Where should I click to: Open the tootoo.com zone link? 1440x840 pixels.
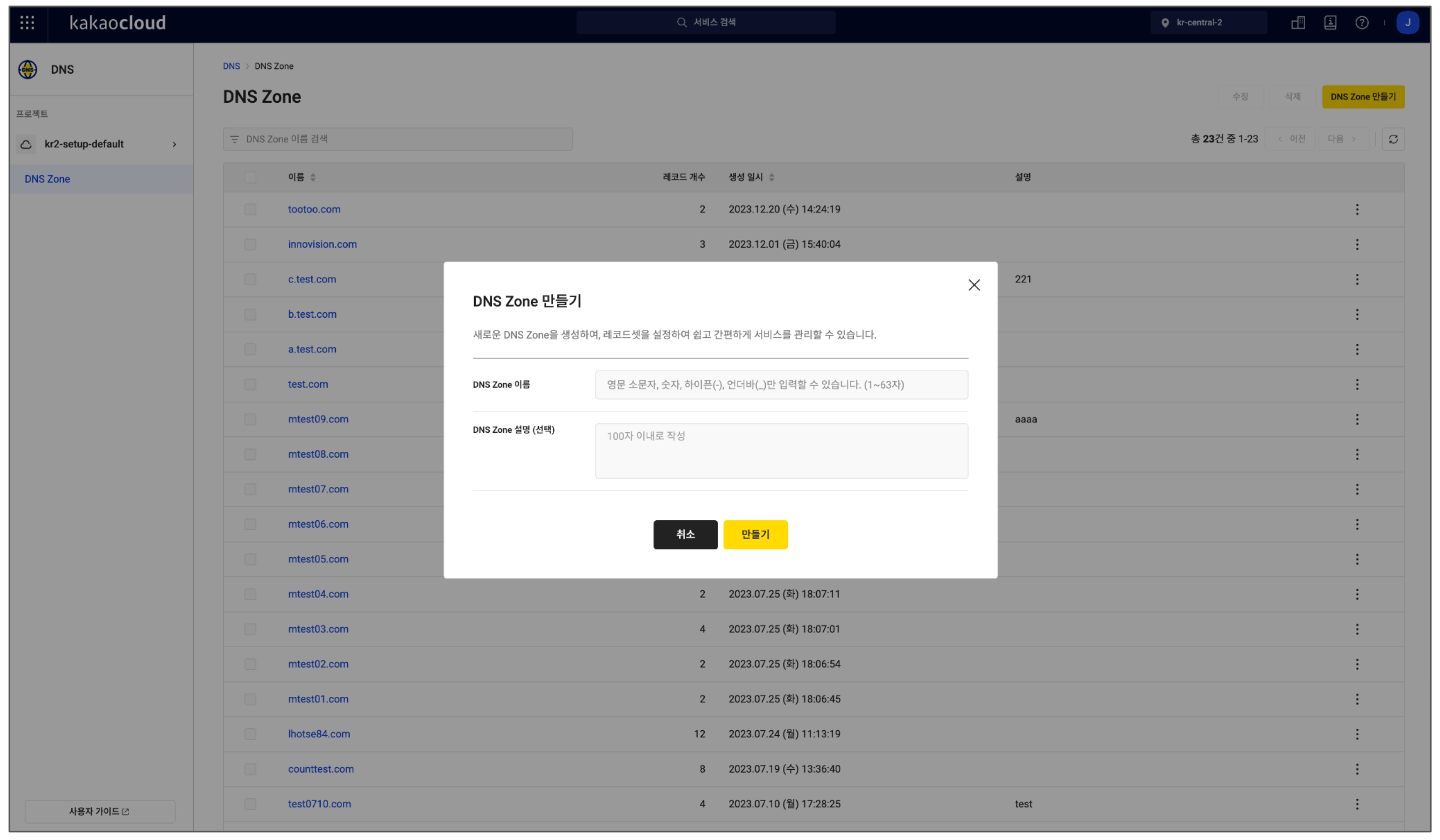tap(314, 209)
